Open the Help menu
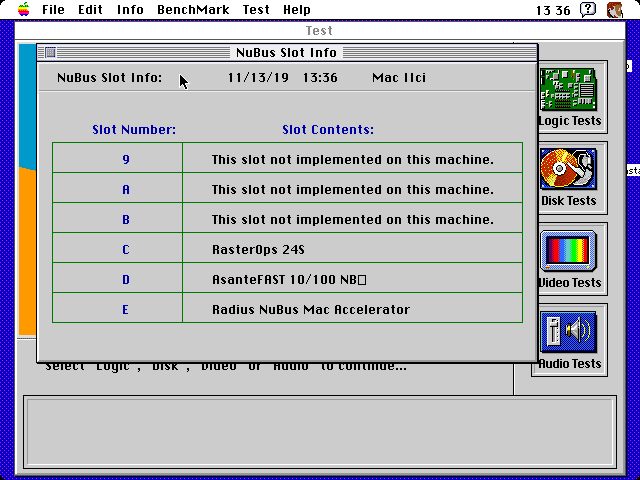This screenshot has height=480, width=640. pyautogui.click(x=297, y=9)
